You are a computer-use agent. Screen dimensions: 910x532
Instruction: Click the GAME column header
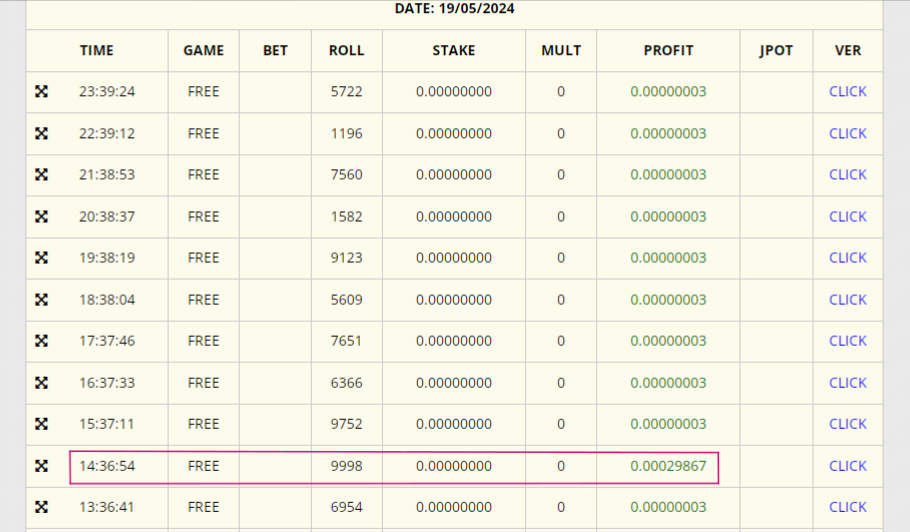click(x=204, y=50)
